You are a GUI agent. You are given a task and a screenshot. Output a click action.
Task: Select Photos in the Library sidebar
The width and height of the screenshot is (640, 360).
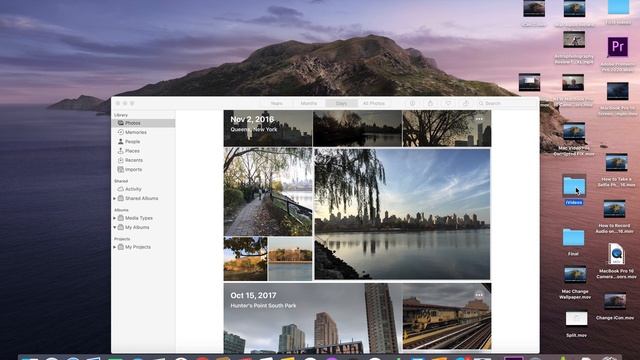144,123
